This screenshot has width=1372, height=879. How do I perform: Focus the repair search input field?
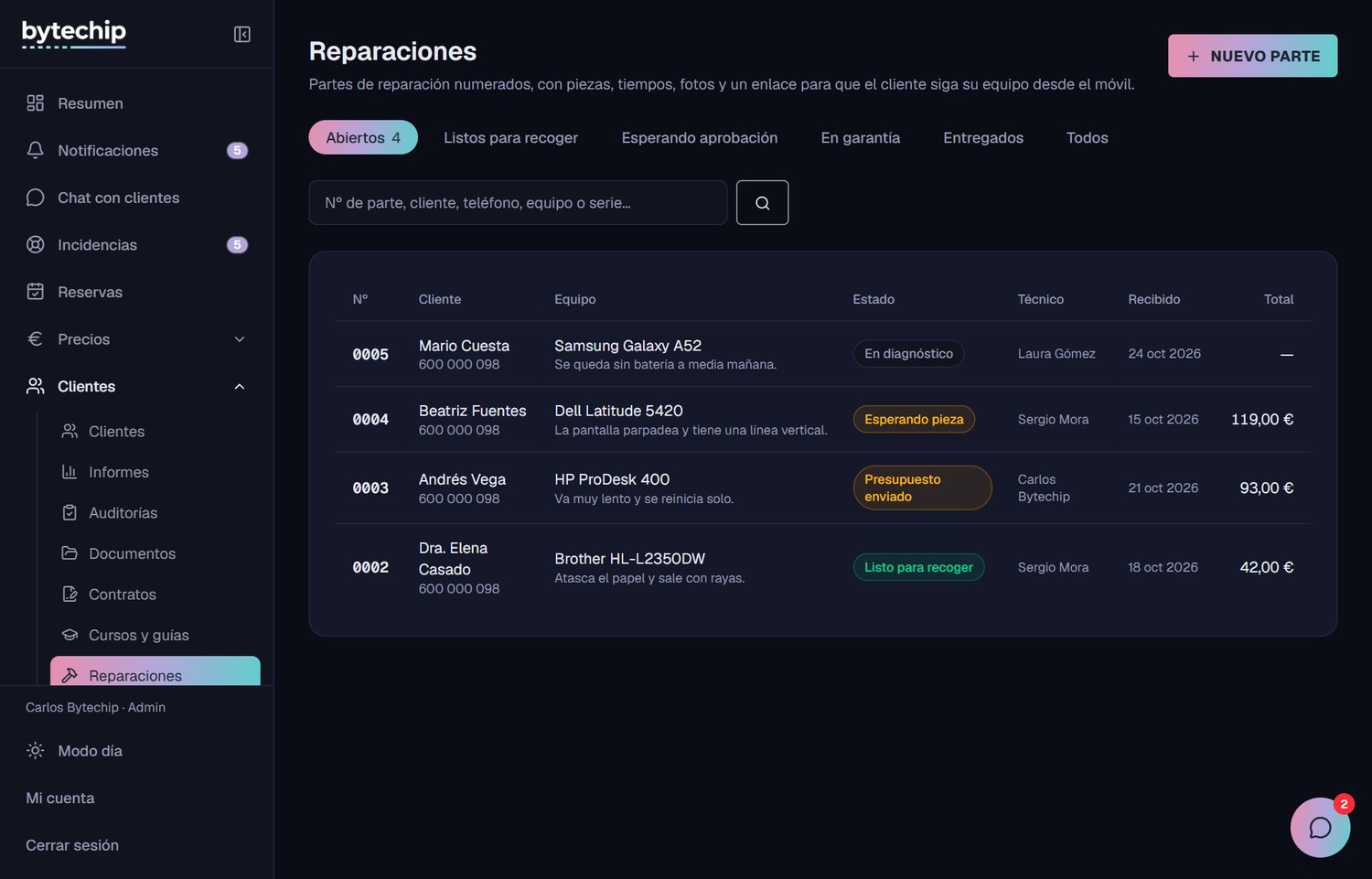518,202
